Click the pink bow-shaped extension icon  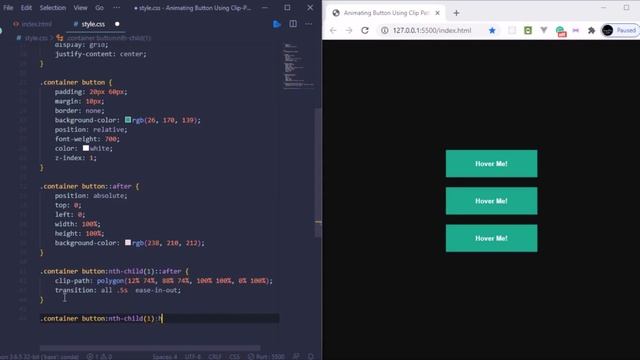(x=576, y=30)
